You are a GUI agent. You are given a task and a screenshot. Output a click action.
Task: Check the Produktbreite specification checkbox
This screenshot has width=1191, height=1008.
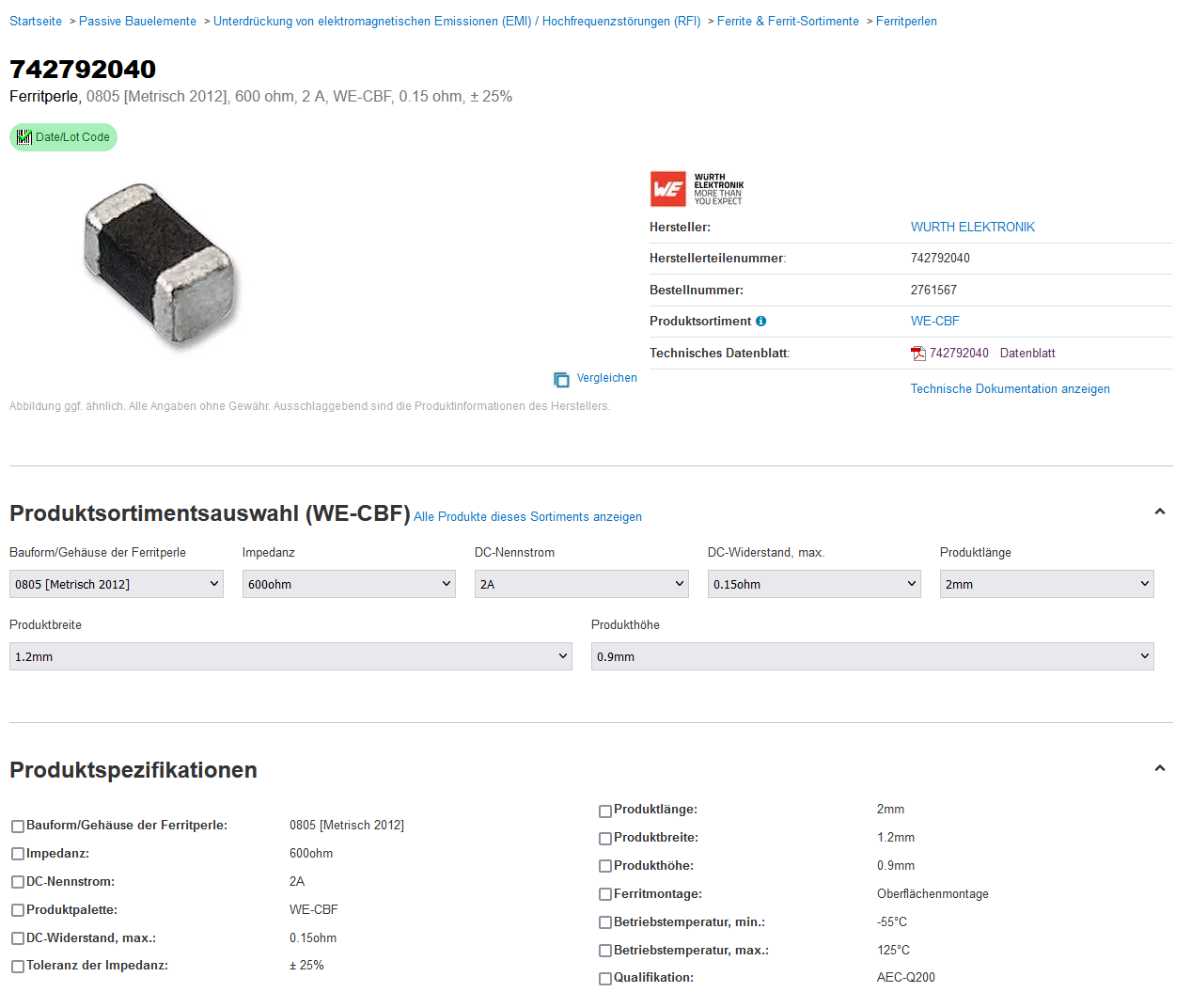coord(605,839)
